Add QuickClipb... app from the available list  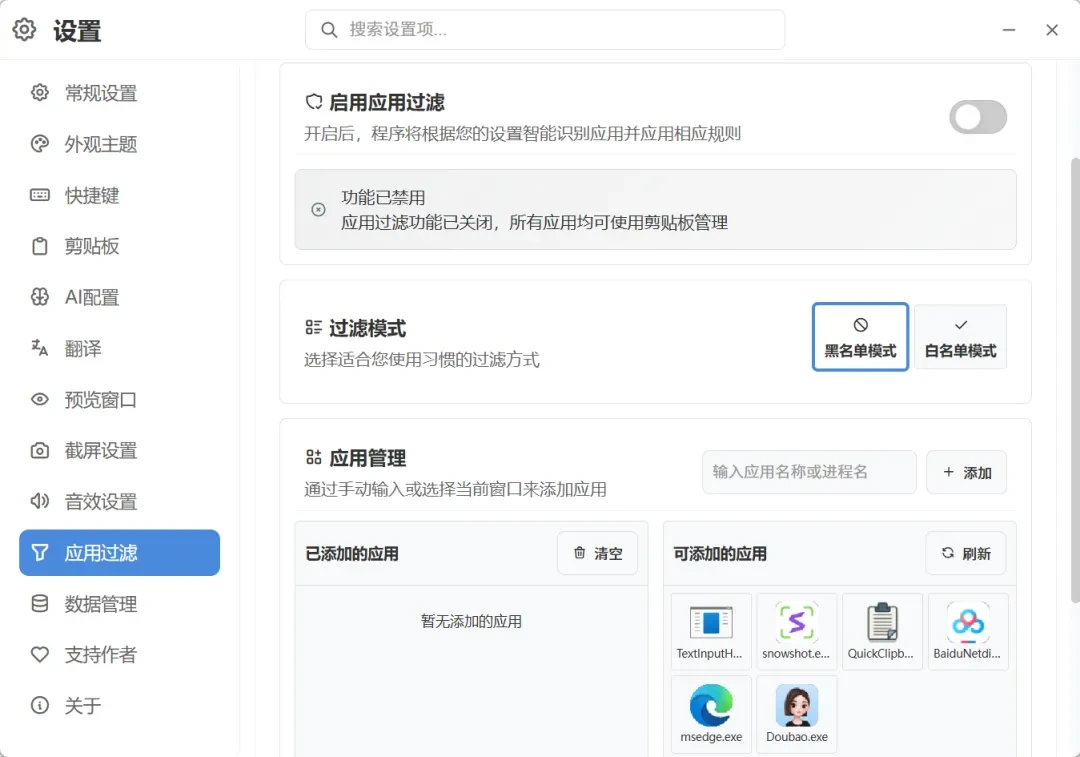pyautogui.click(x=882, y=631)
